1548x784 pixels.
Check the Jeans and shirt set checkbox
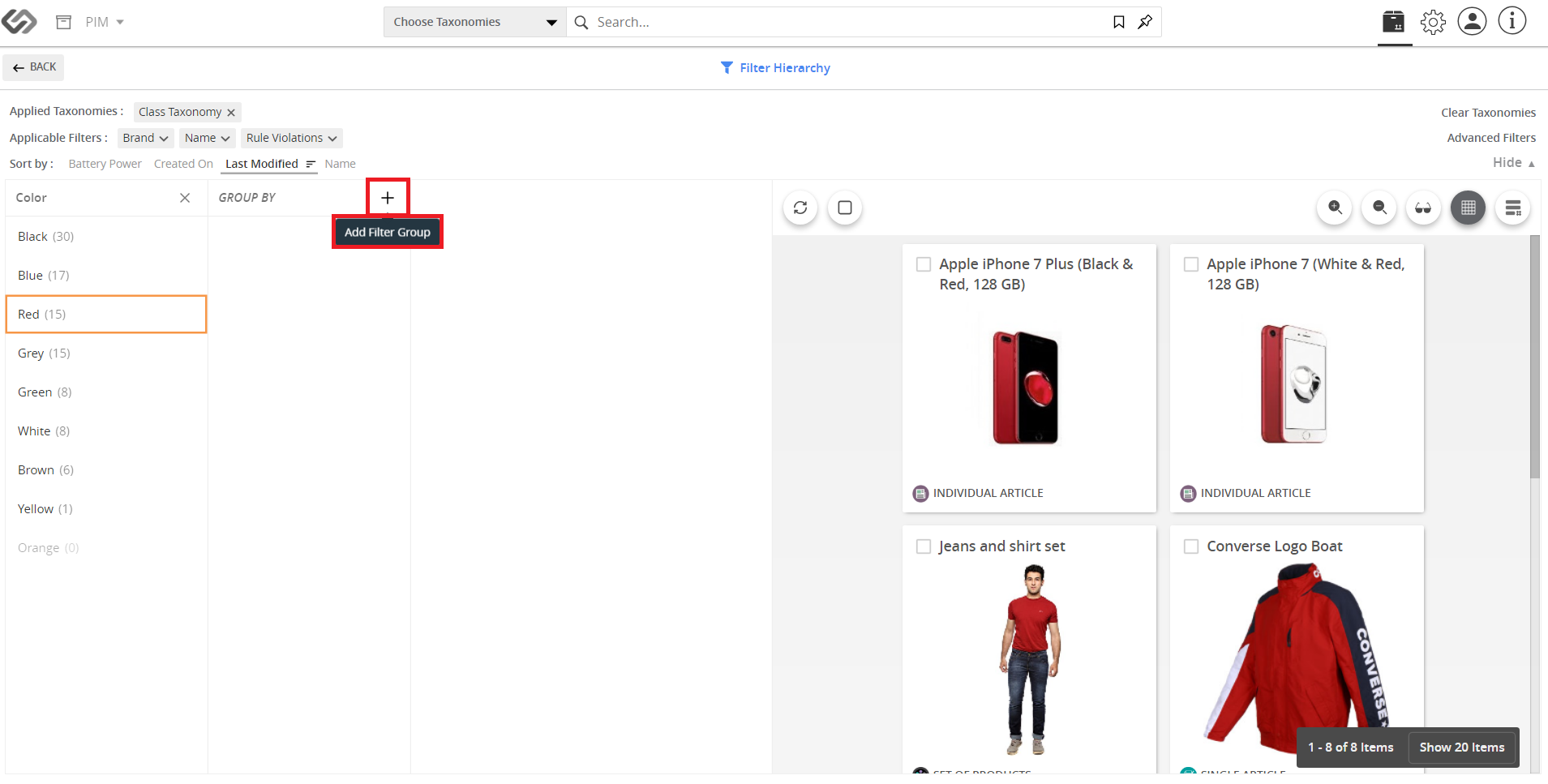pos(924,546)
